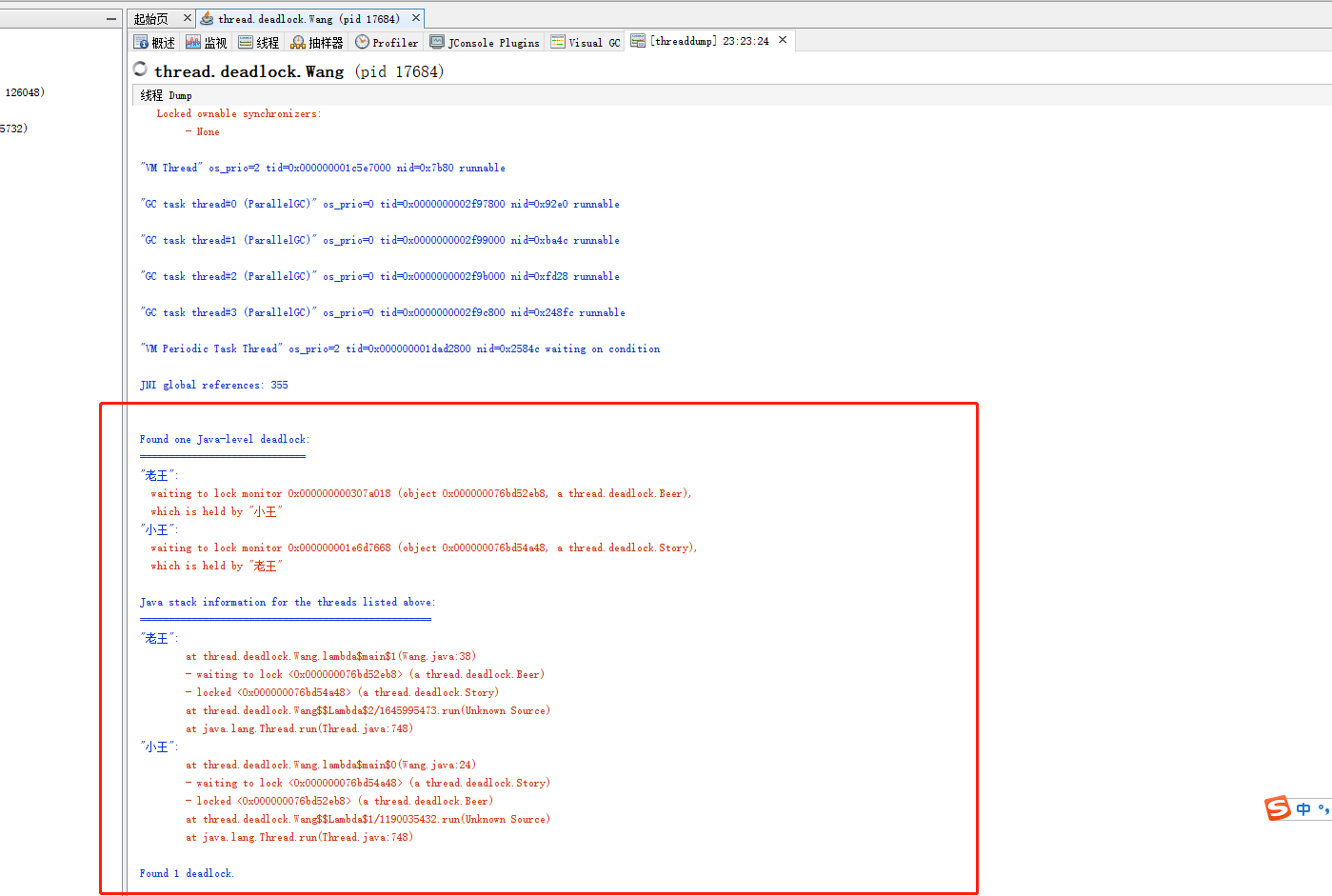The width and height of the screenshot is (1332, 896).
Task: Click the Wang$$Lambda$1/1190035432.run stack line
Action: click(x=368, y=819)
